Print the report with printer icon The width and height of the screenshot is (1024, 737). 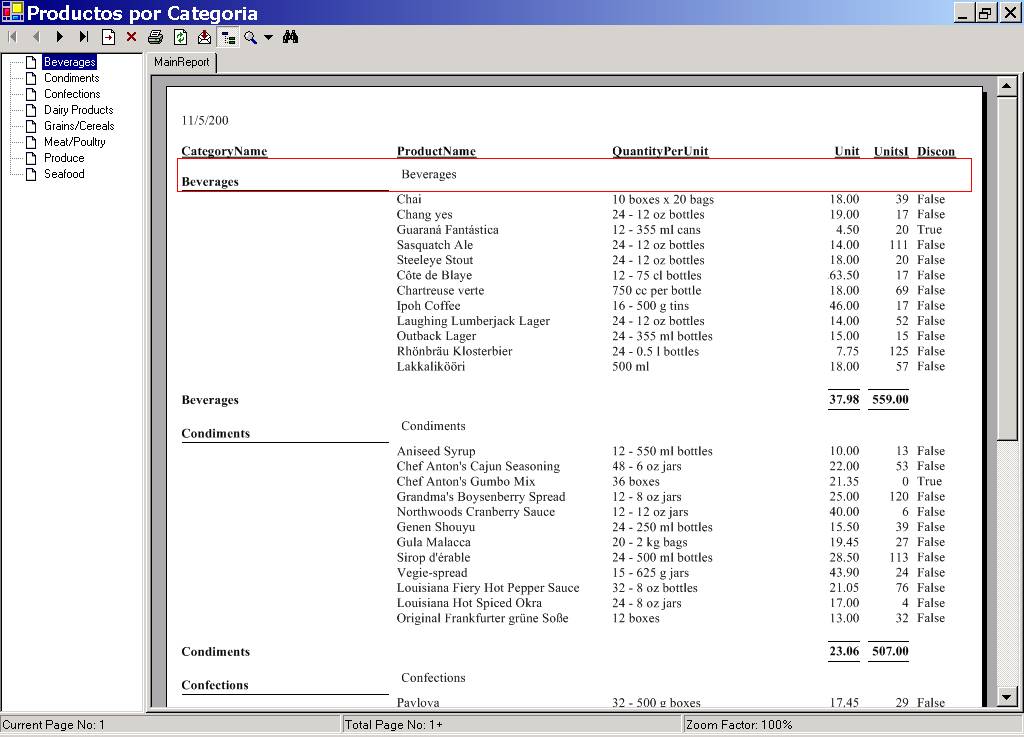point(156,37)
